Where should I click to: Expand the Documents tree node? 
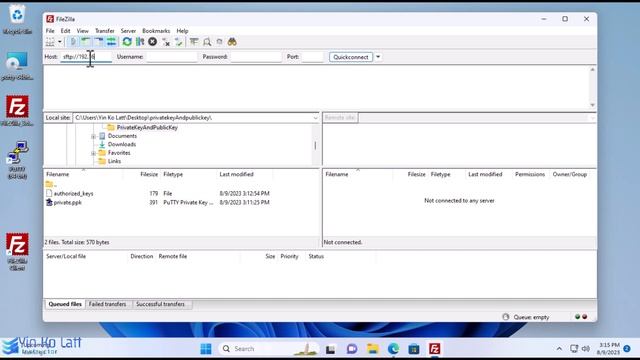pyautogui.click(x=93, y=136)
